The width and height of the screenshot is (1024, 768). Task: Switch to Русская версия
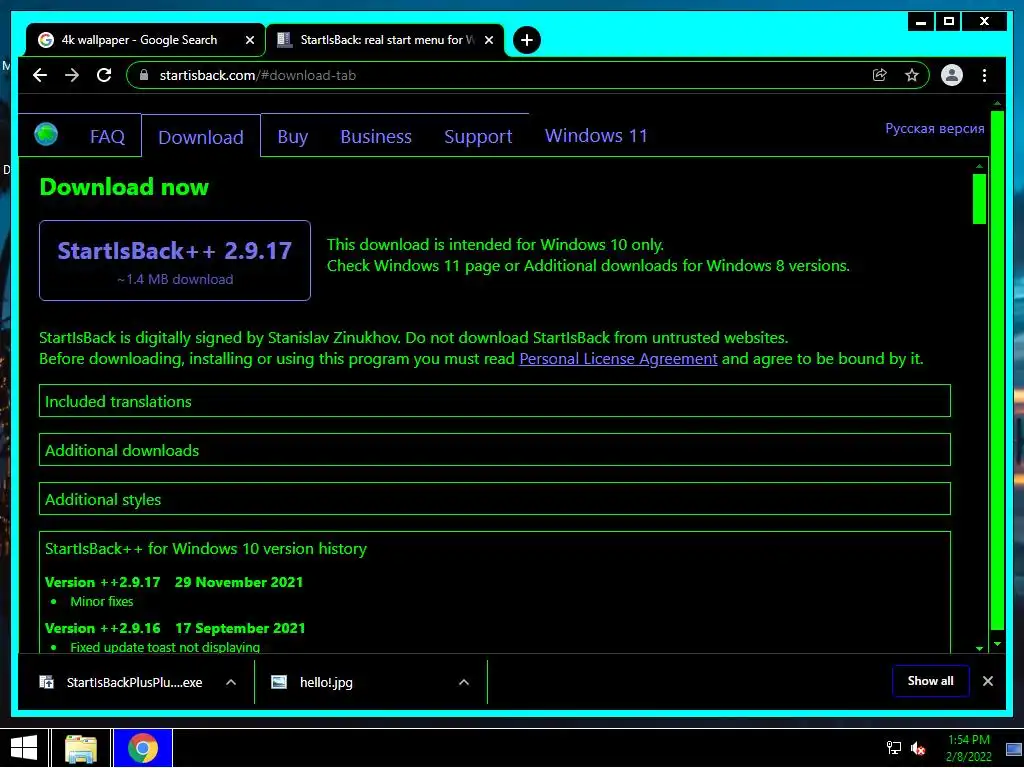point(935,128)
